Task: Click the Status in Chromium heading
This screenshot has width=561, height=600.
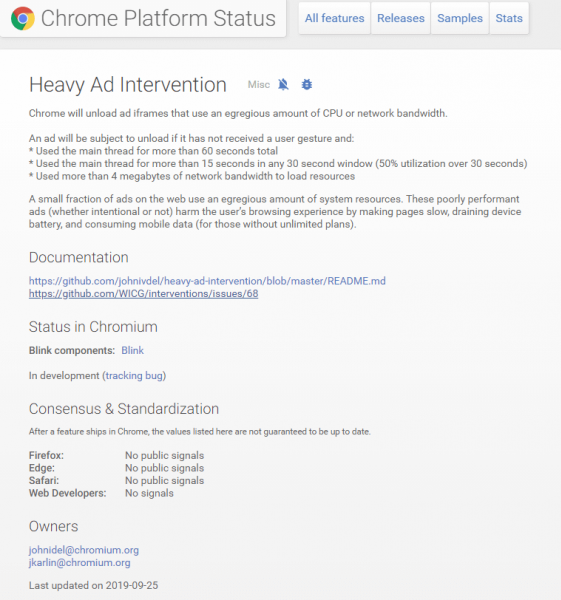Action: 93,327
